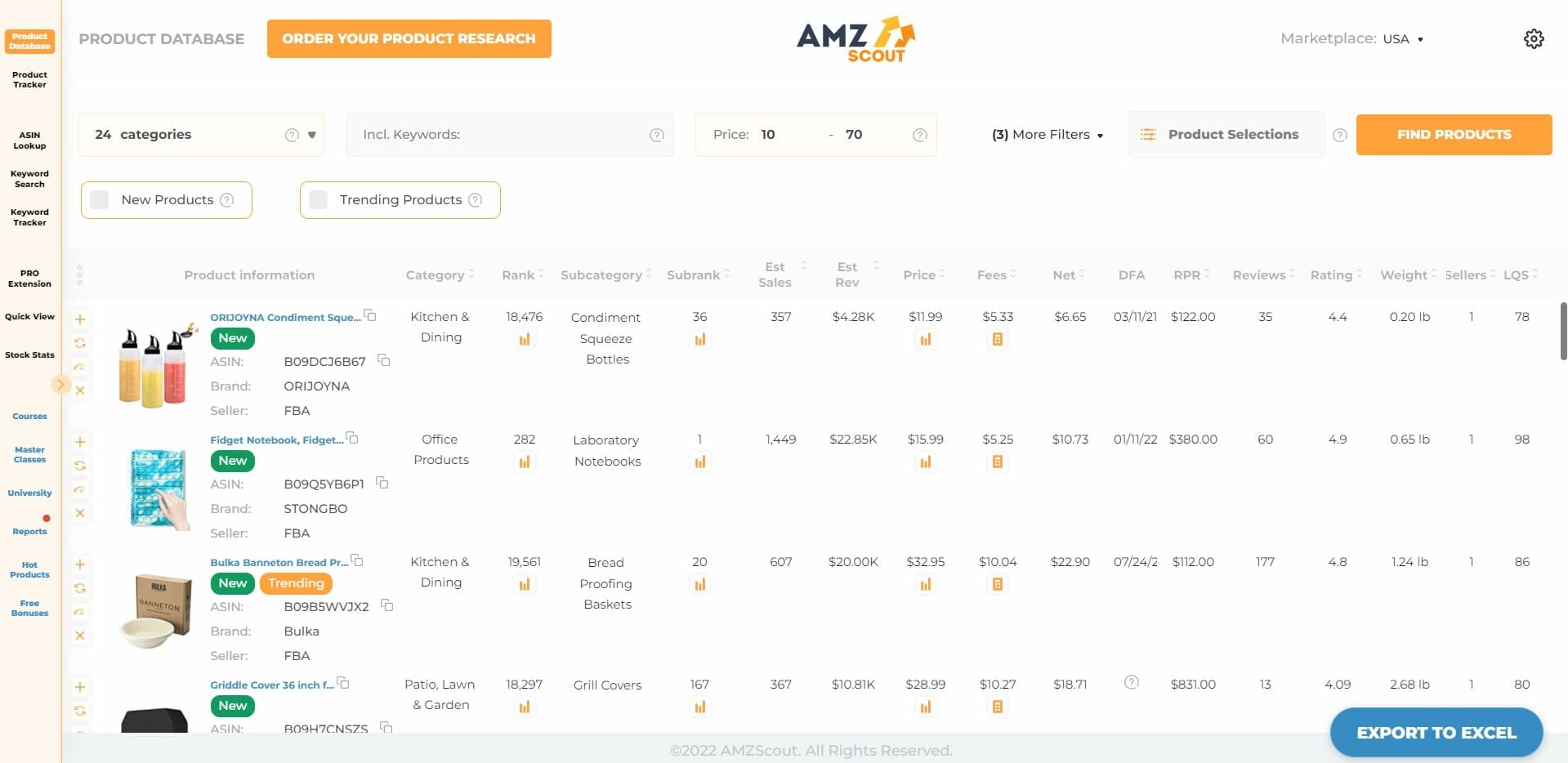Change the Marketplace USA selector
Viewport: 1568px width, 763px height.
point(1402,39)
